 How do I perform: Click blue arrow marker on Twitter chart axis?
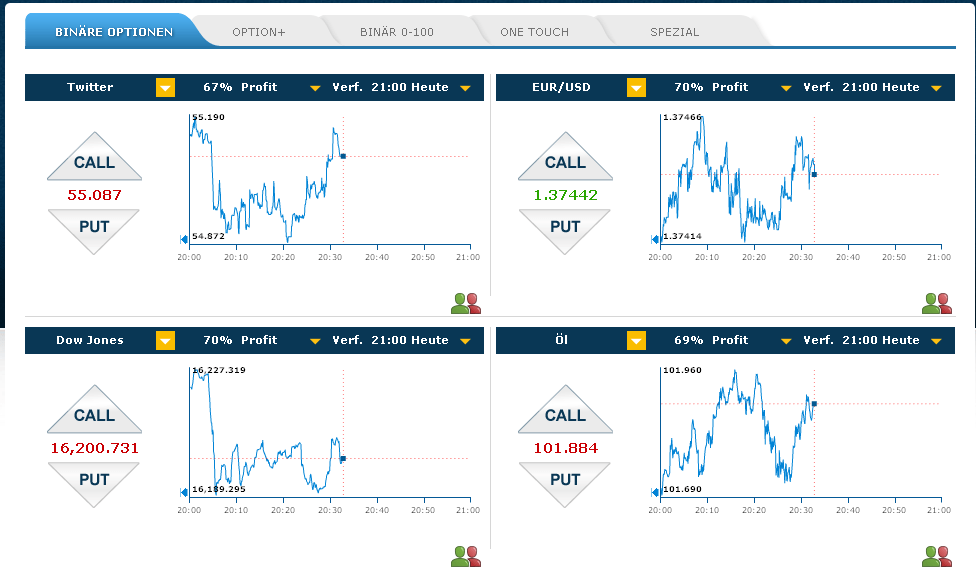point(184,239)
